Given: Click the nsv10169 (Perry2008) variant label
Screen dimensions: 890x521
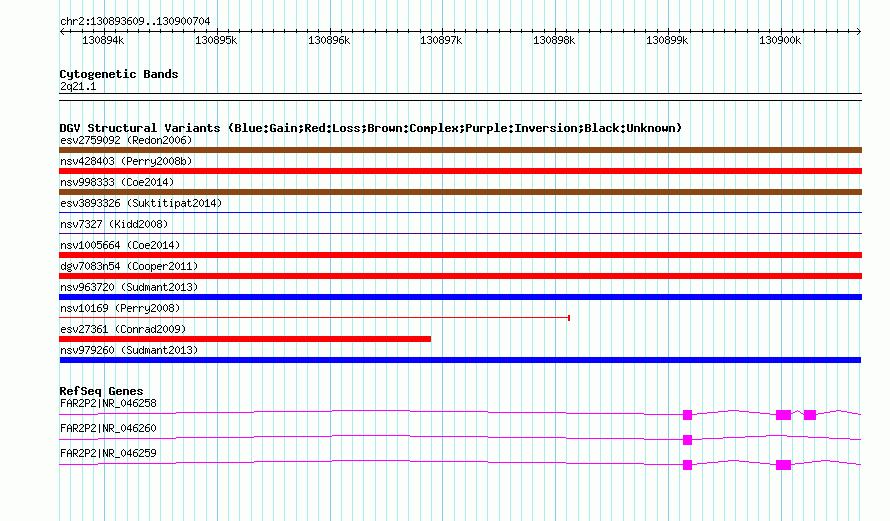Looking at the screenshot, I should 120,308.
